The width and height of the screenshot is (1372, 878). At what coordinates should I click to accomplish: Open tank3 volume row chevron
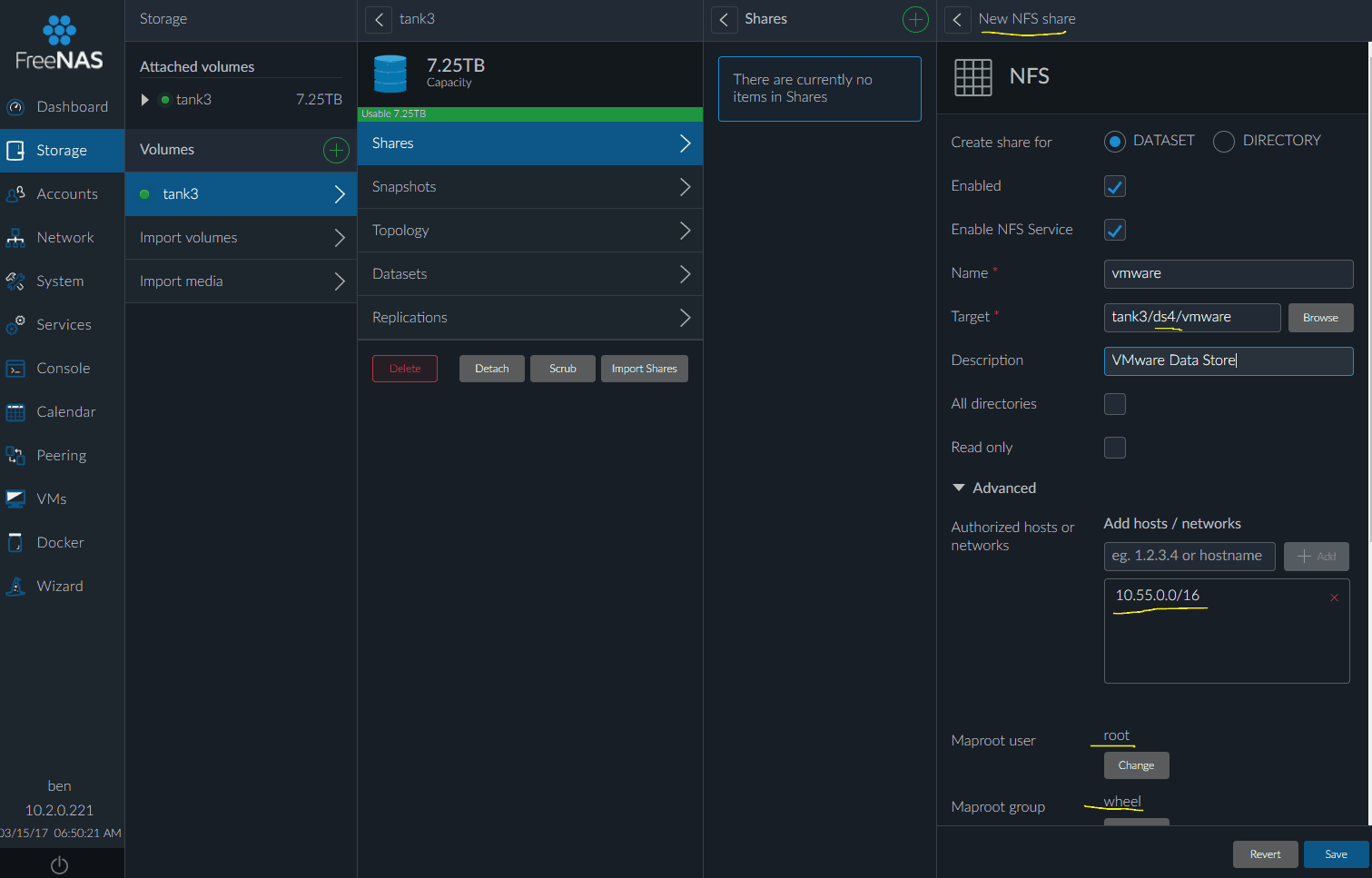pyautogui.click(x=339, y=194)
